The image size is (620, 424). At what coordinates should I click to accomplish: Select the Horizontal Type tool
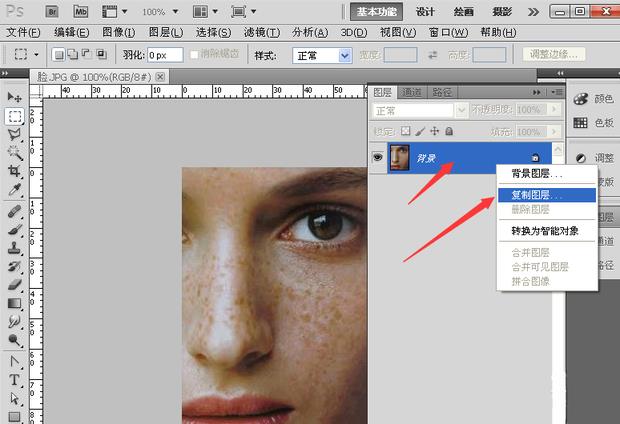point(15,380)
